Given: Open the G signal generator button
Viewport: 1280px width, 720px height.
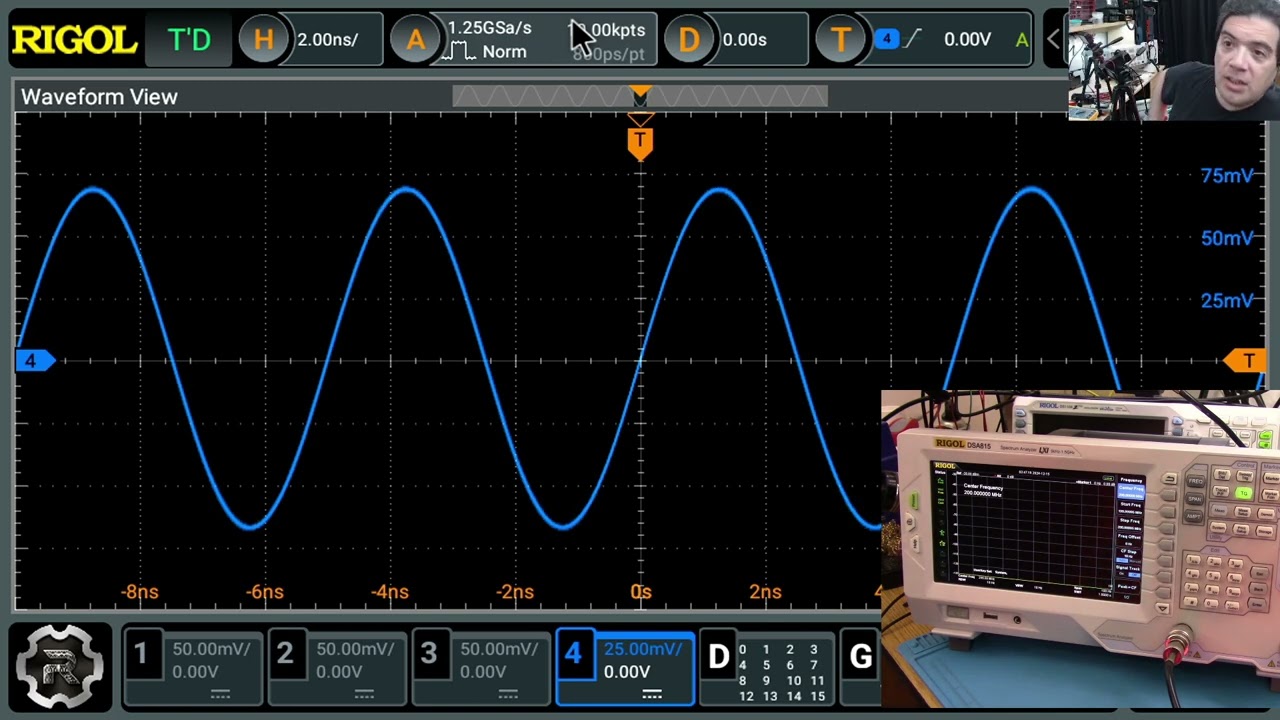Looking at the screenshot, I should point(860,657).
